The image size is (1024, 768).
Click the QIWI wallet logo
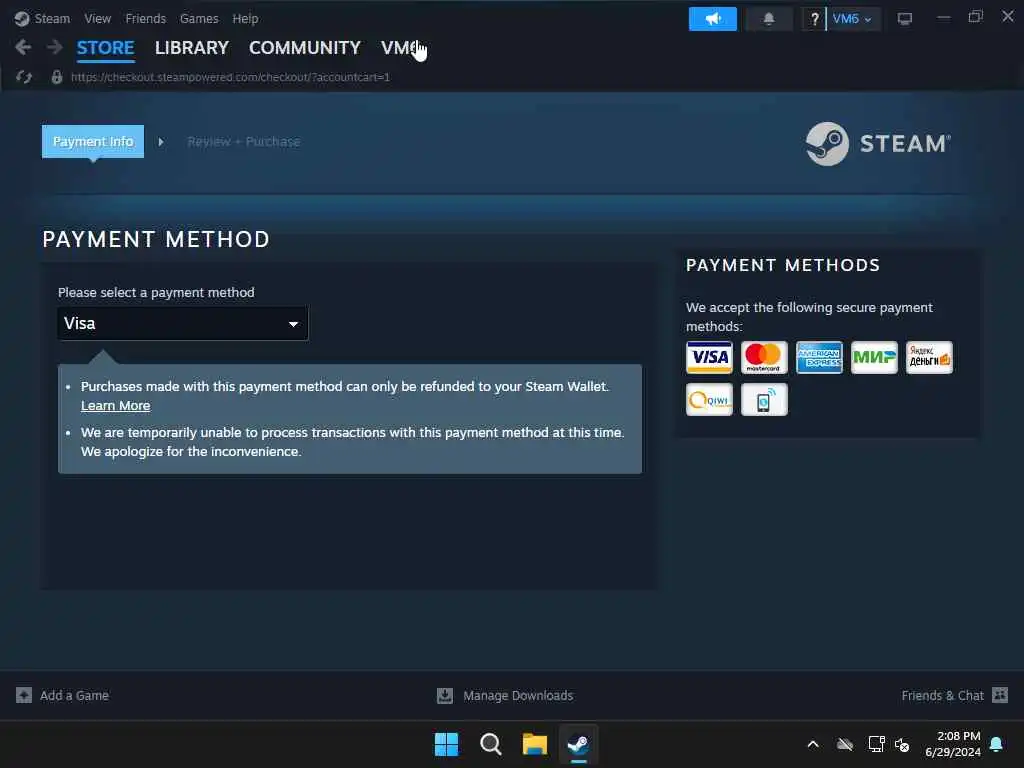(709, 399)
